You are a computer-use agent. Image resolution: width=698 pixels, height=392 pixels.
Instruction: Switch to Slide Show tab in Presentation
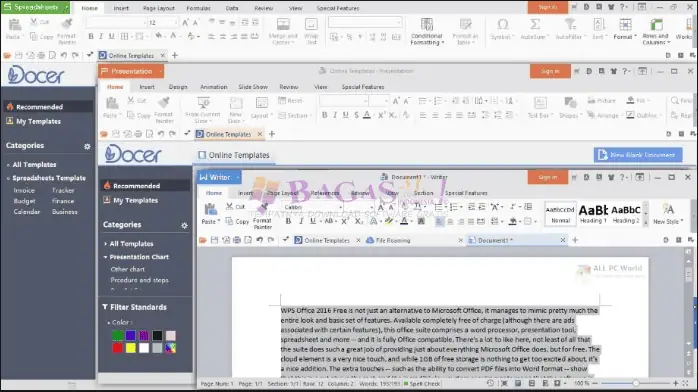(x=253, y=87)
